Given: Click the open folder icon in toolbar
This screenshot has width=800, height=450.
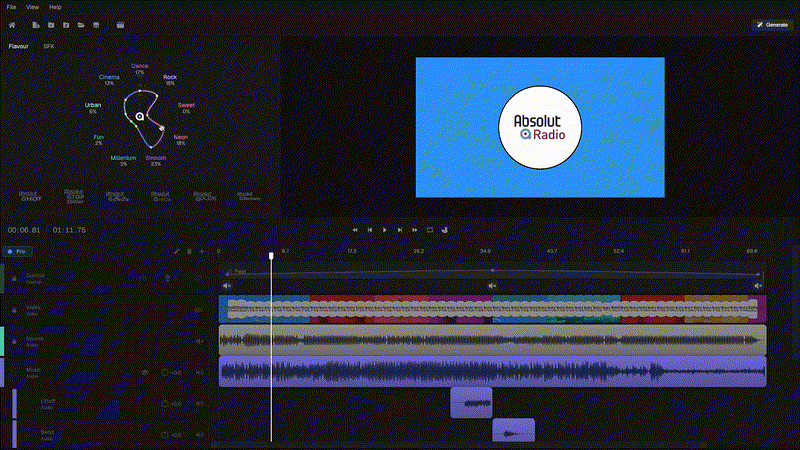Looking at the screenshot, I should point(81,25).
